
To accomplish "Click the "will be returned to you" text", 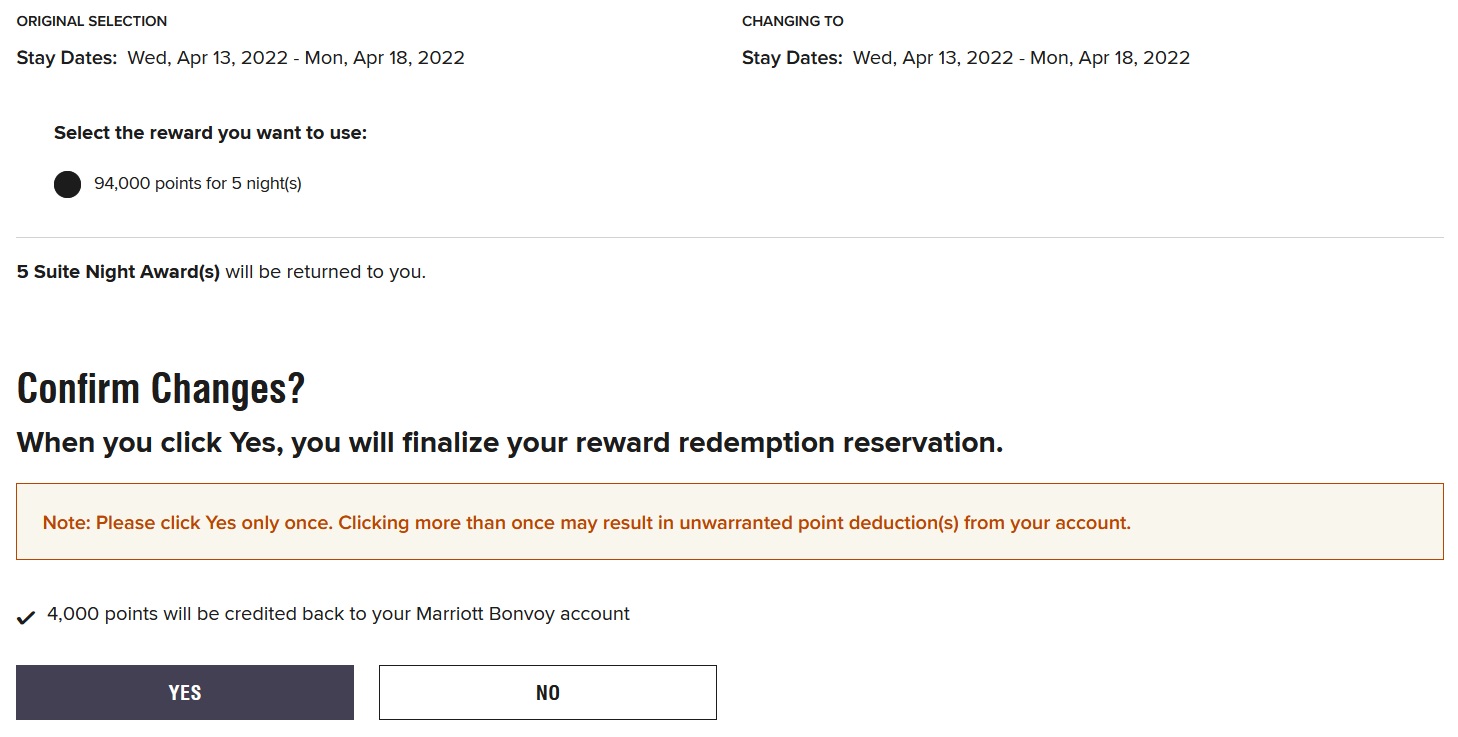I will 326,272.
